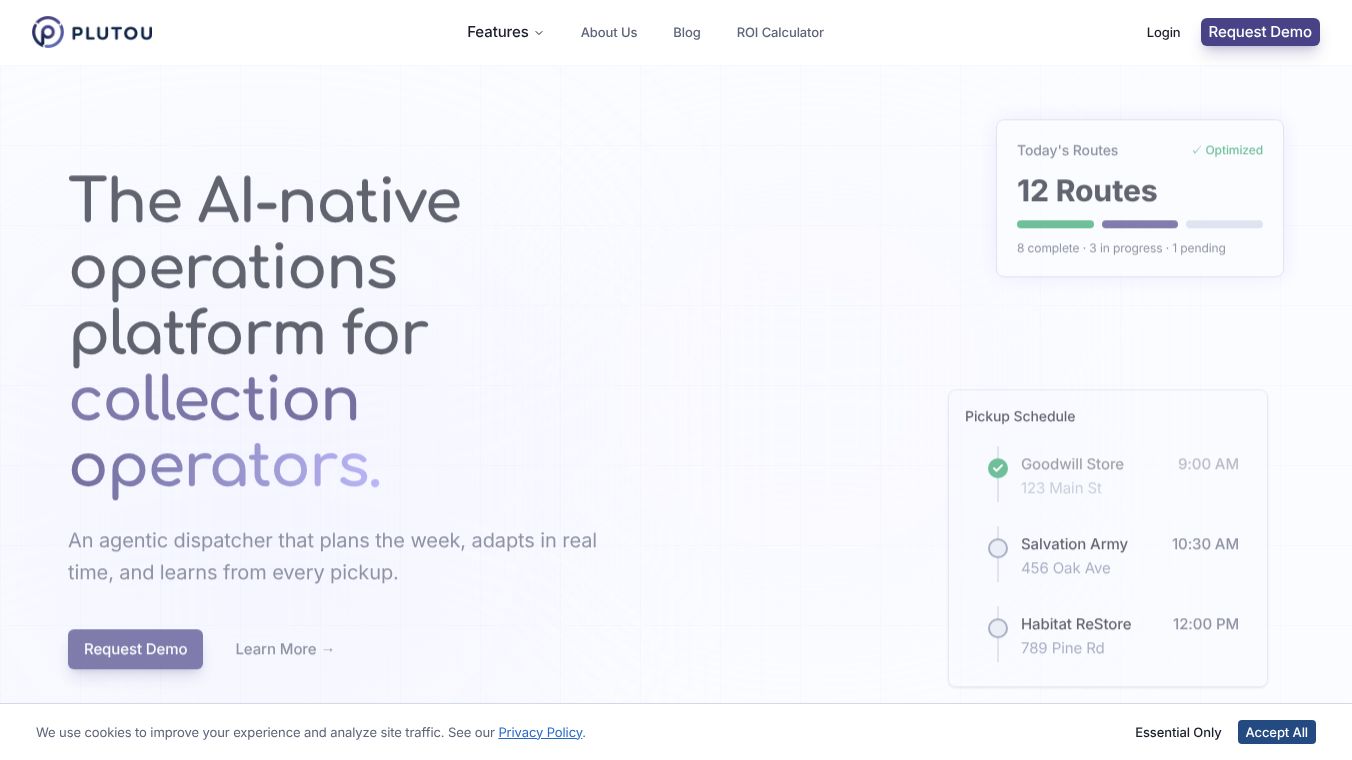Screen dimensions: 1352x760
Task: Select the Habitat ReStore pickup circle
Action: point(998,628)
